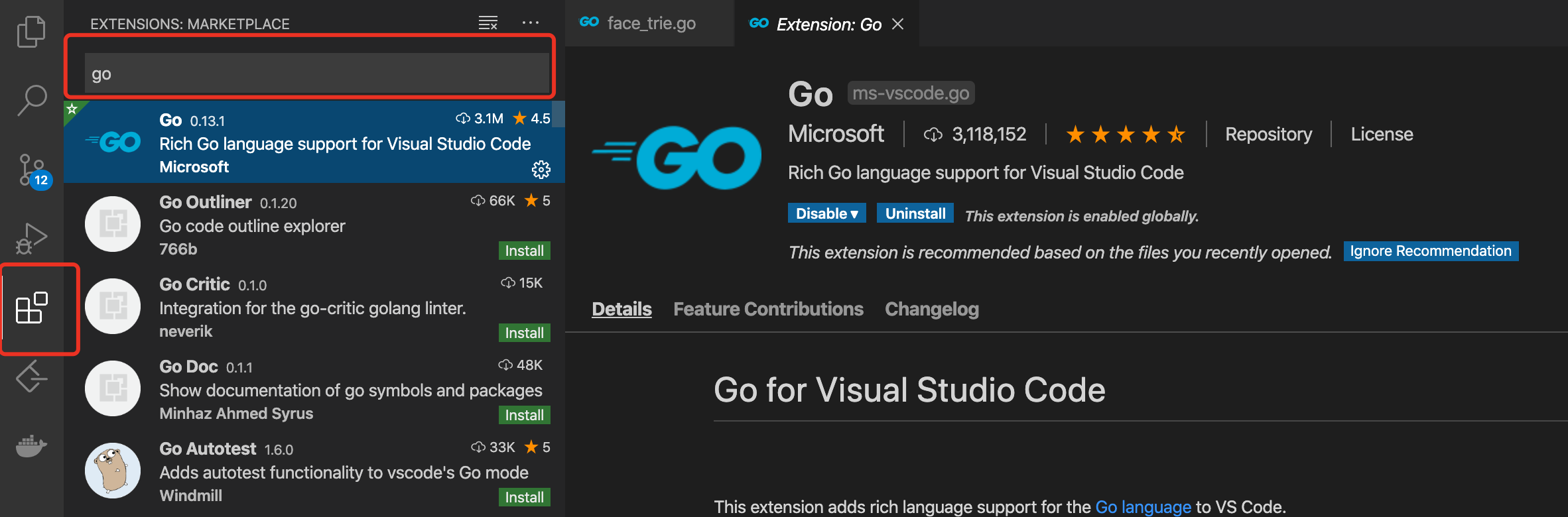Install the Go Outliner extension
Viewport: 1568px width, 517px height.
(x=524, y=251)
